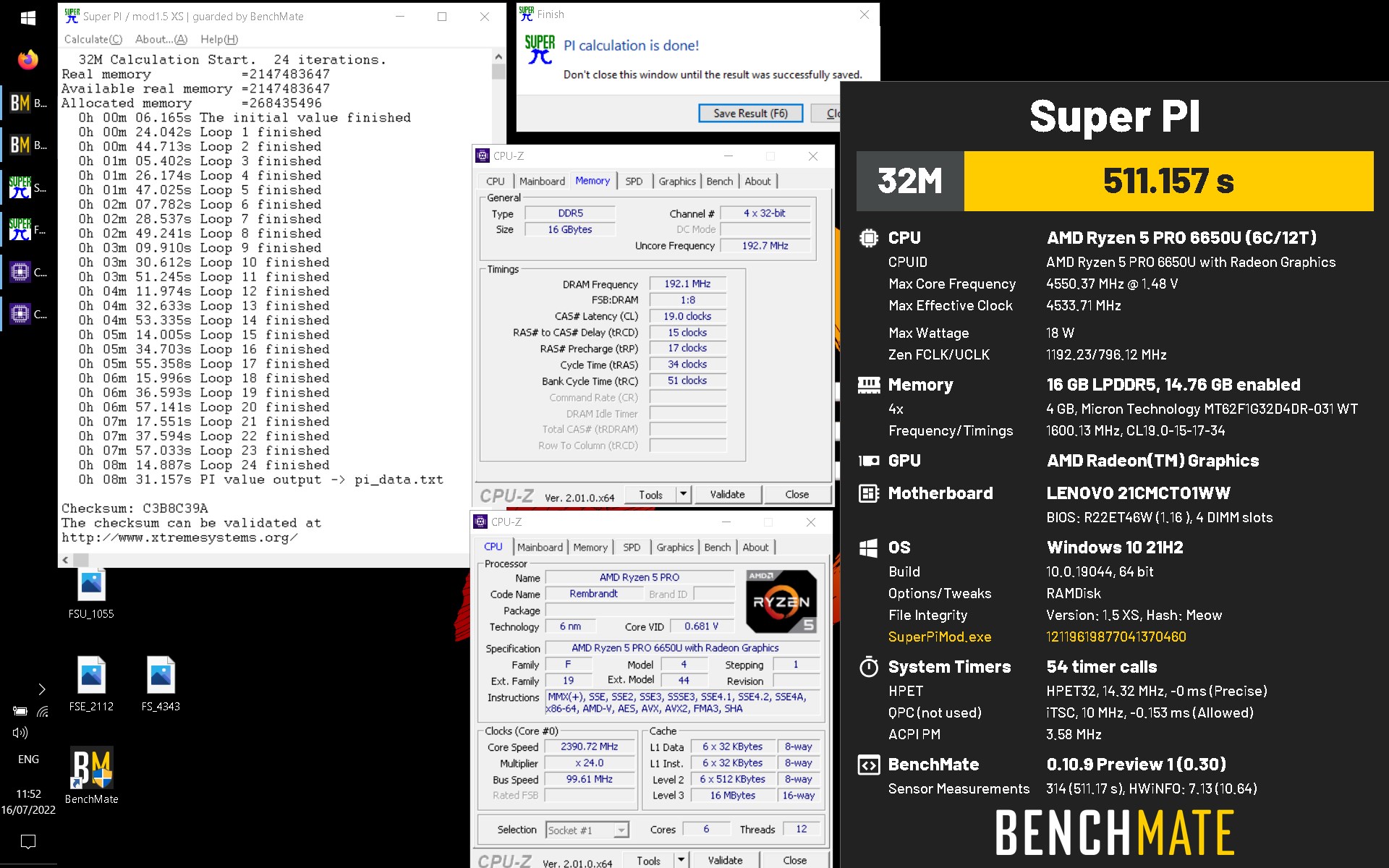
Task: Open About tab in lower CPU-Z window
Action: (x=755, y=548)
